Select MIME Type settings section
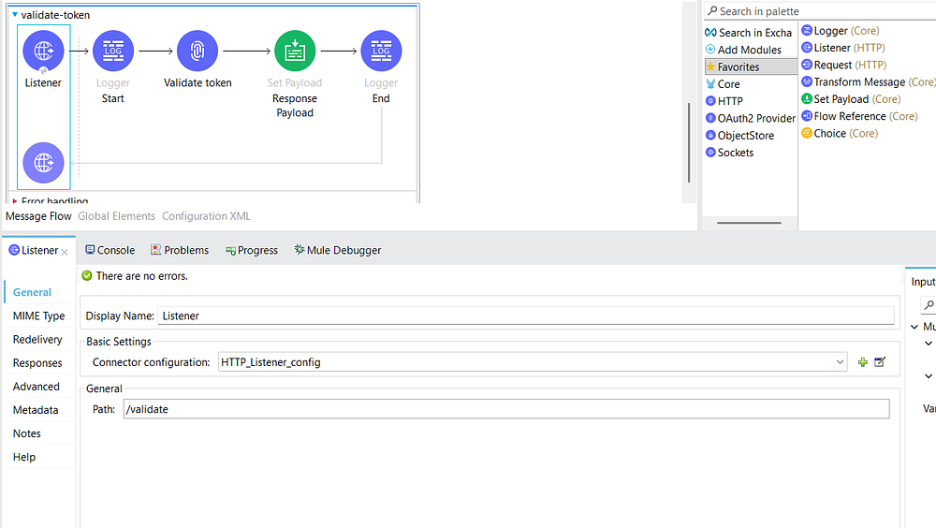Image resolution: width=936 pixels, height=528 pixels. pyautogui.click(x=39, y=316)
